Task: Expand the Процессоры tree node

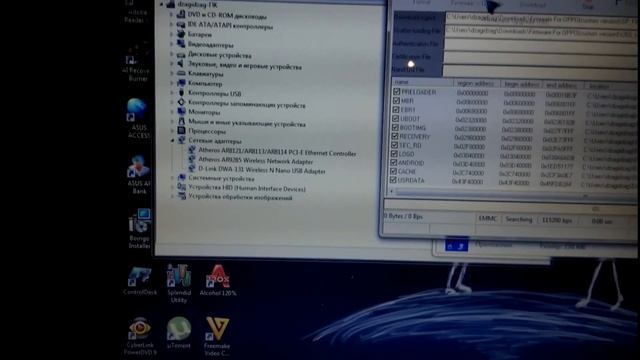Action: coord(172,131)
